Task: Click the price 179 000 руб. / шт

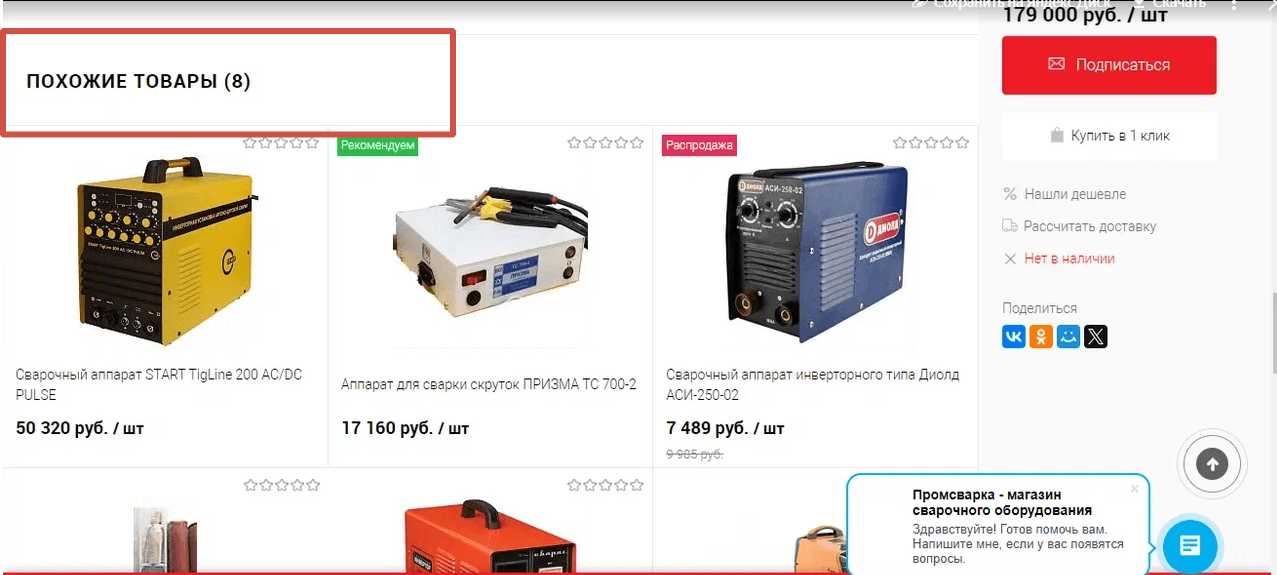Action: tap(1085, 15)
